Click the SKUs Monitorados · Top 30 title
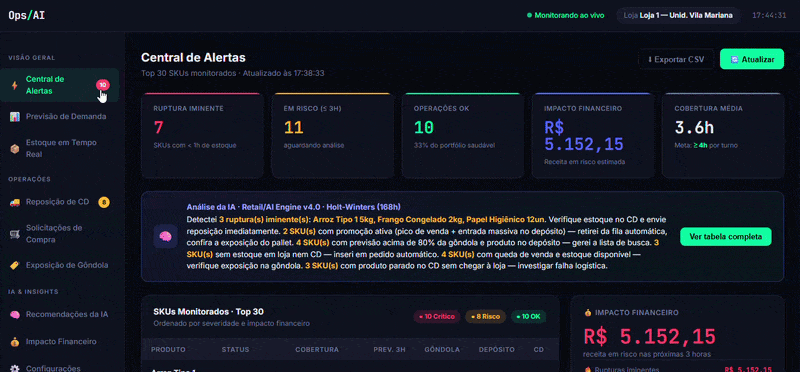The image size is (800, 372). click(x=208, y=312)
